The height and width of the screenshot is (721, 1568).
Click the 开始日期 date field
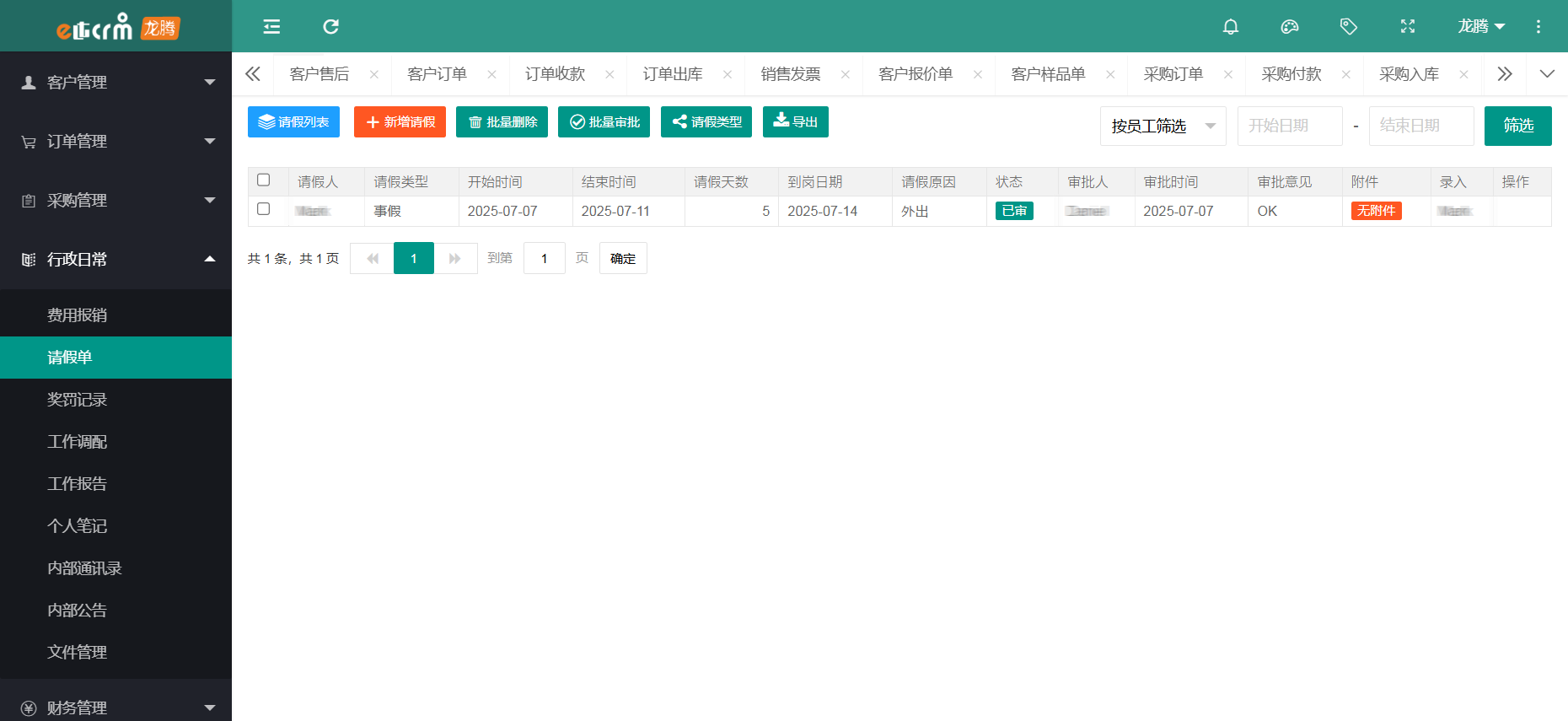[1290, 126]
